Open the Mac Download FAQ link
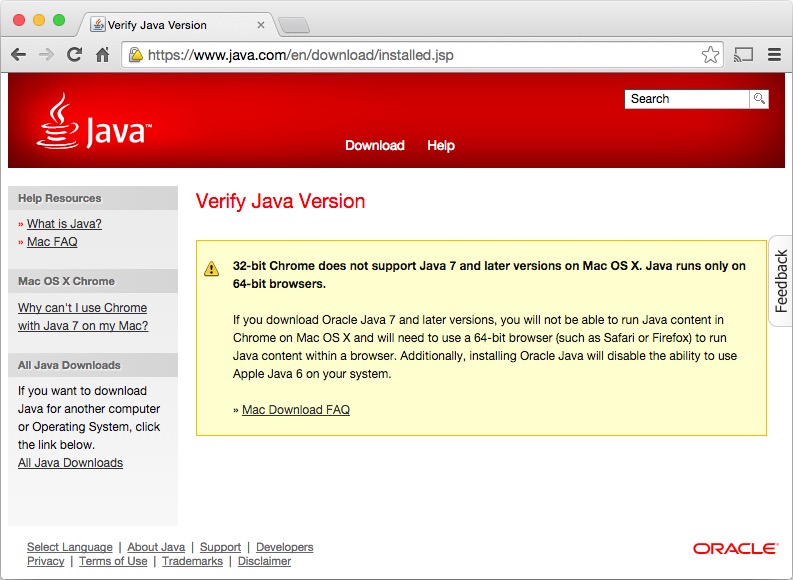This screenshot has width=793, height=580. tap(296, 410)
